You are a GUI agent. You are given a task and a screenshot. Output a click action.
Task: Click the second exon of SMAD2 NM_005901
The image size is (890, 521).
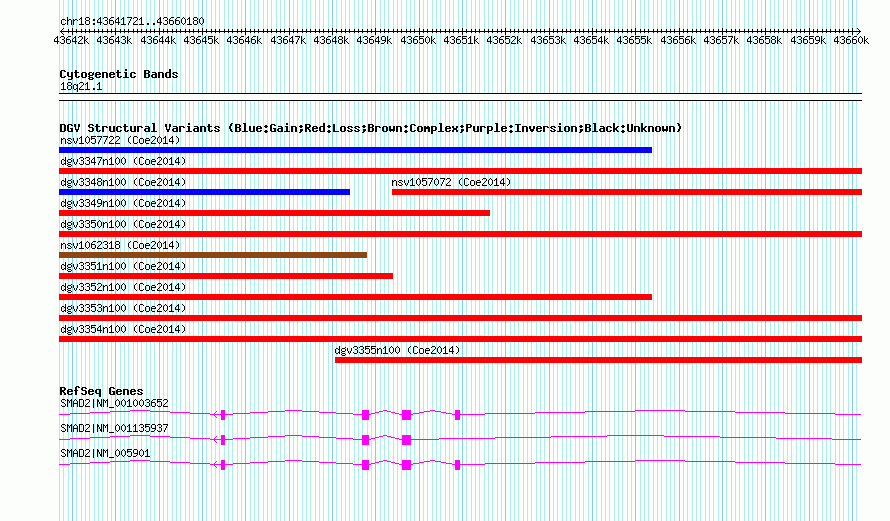pyautogui.click(x=366, y=465)
